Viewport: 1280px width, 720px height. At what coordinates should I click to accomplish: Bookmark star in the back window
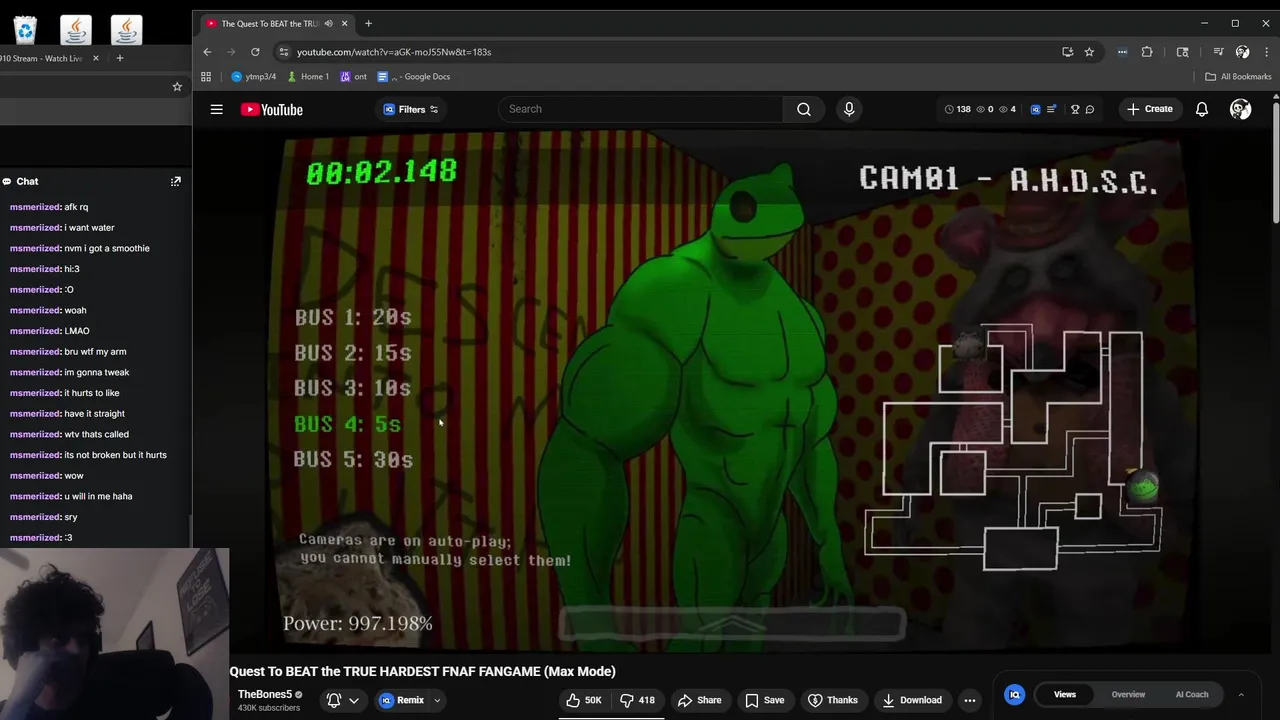(177, 87)
